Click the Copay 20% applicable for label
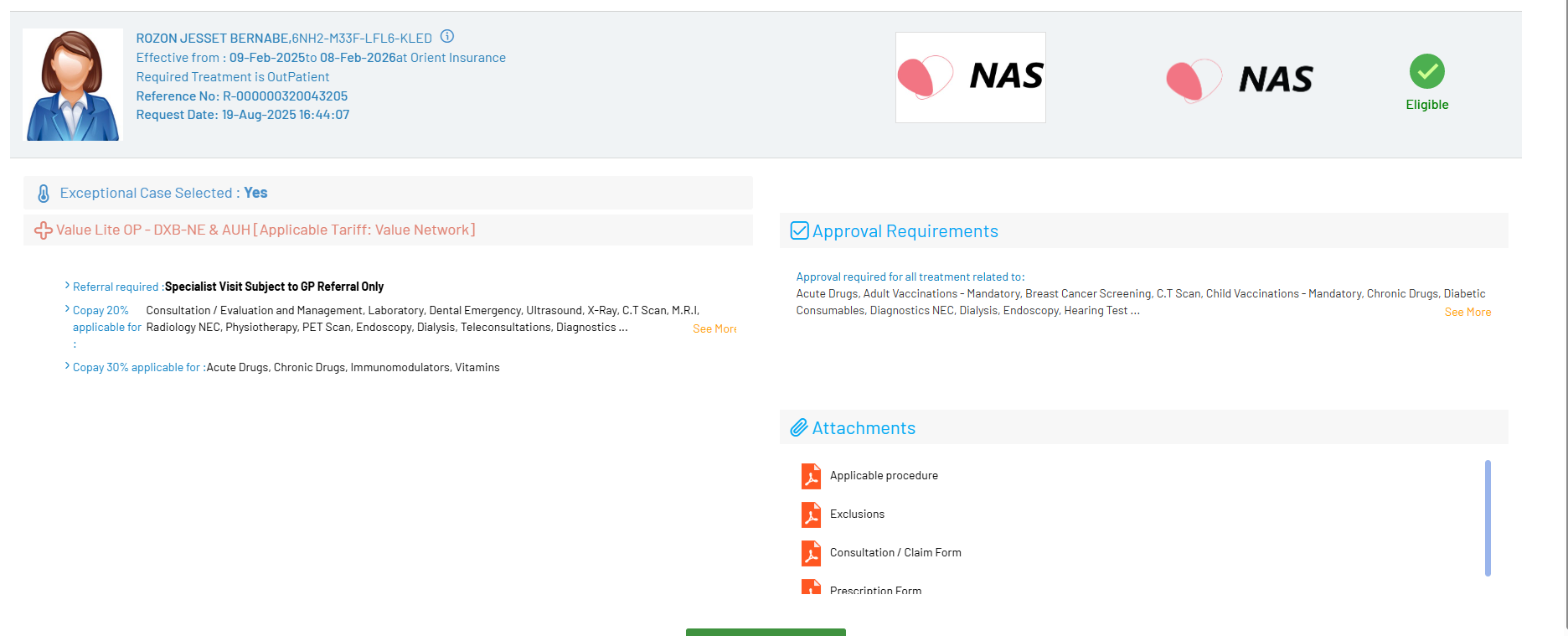 coord(106,327)
